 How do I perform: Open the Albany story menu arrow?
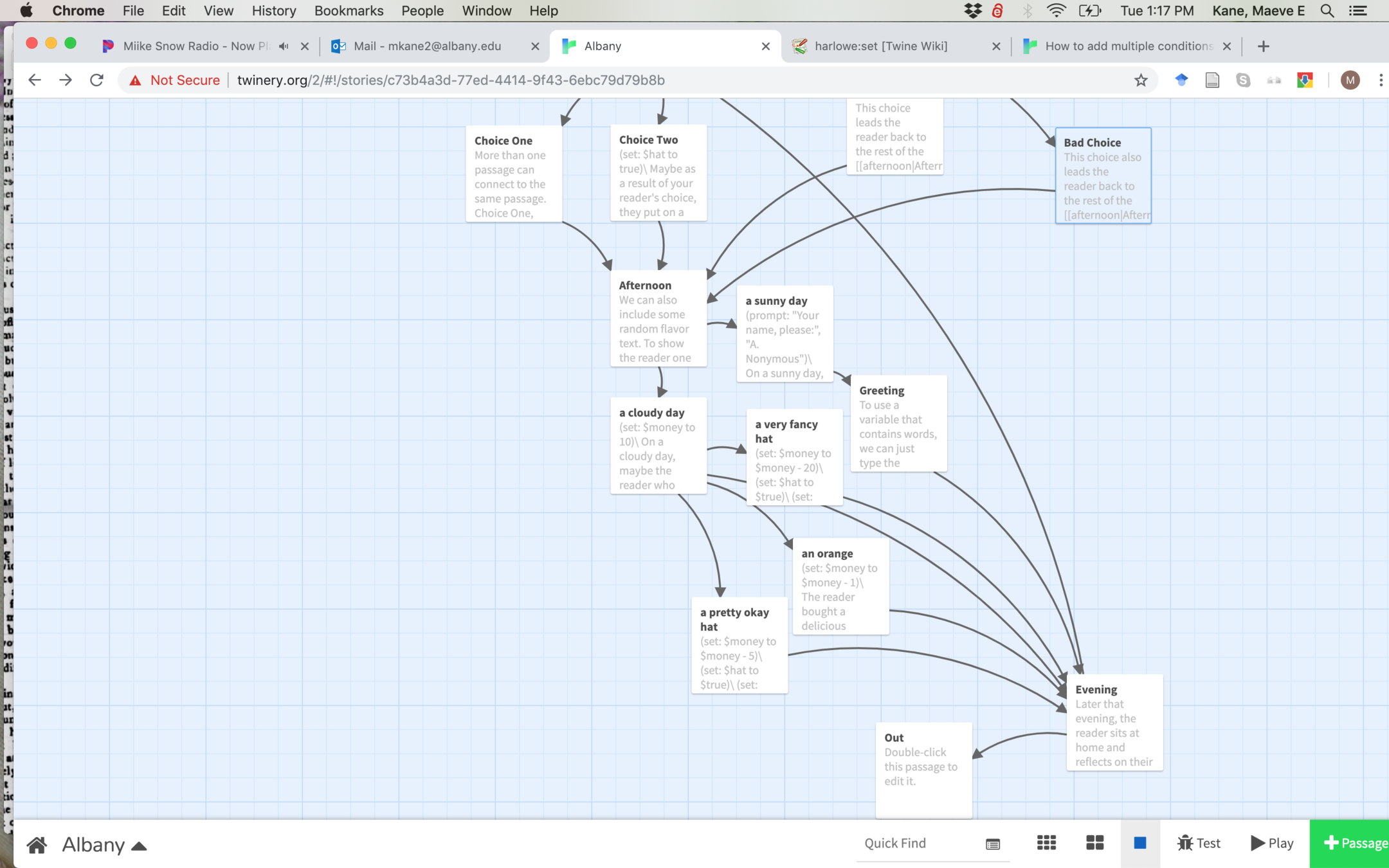139,846
